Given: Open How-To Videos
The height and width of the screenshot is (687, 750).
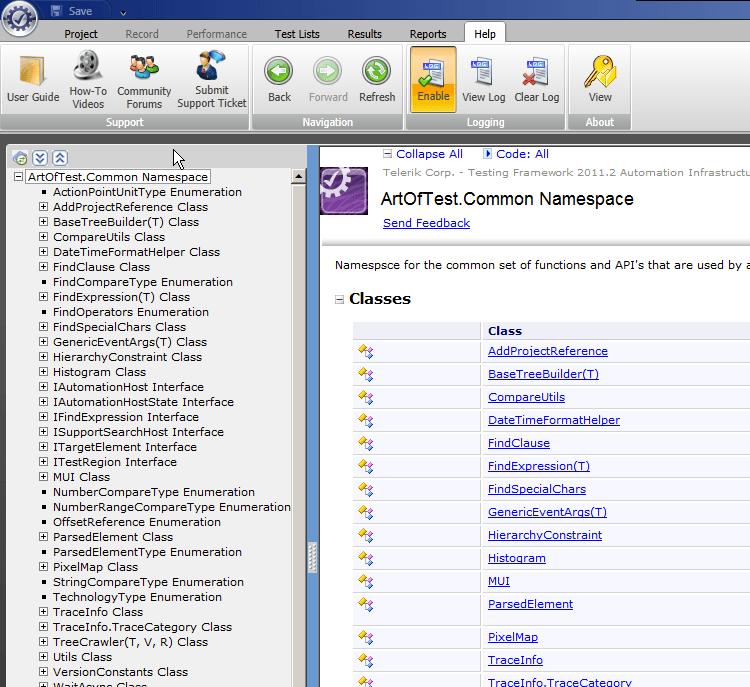Looking at the screenshot, I should [x=88, y=79].
